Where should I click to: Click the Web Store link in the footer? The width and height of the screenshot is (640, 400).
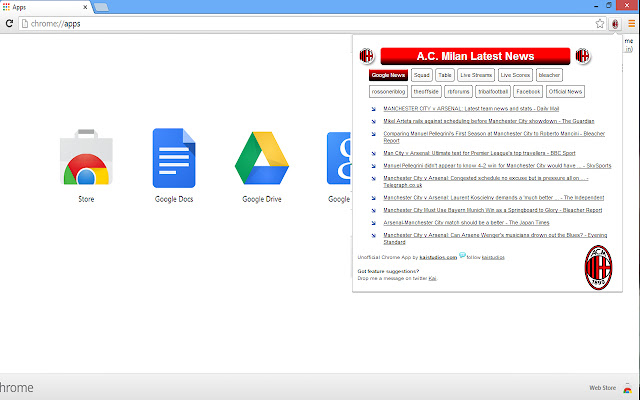pos(602,388)
